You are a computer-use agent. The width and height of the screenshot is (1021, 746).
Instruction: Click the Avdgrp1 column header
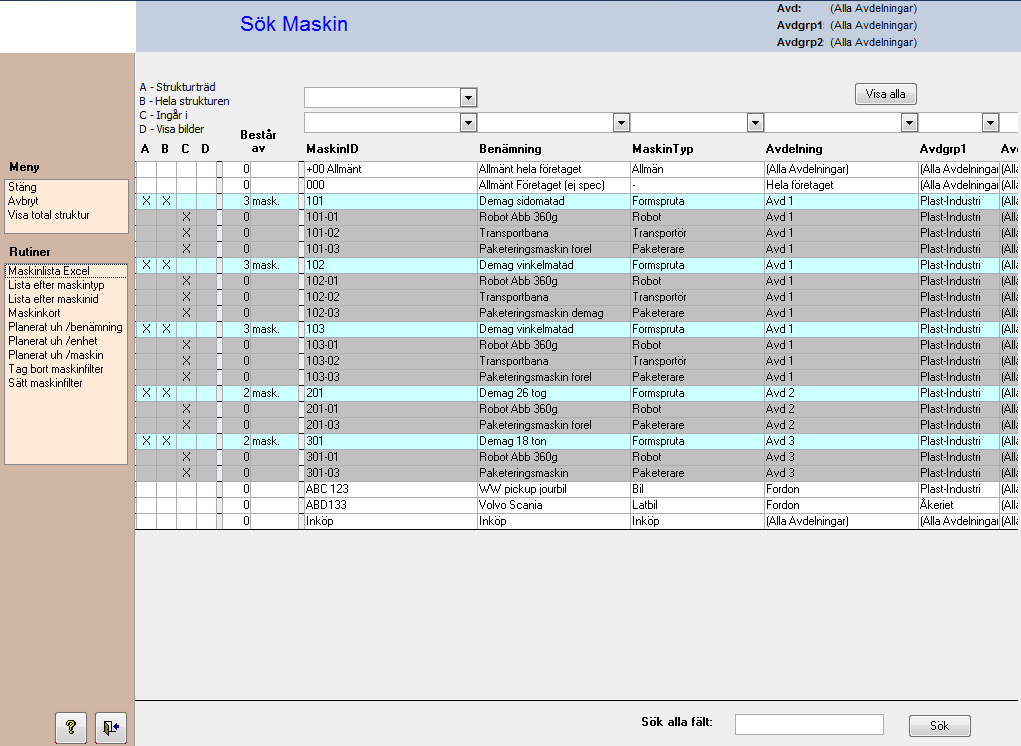[943, 149]
